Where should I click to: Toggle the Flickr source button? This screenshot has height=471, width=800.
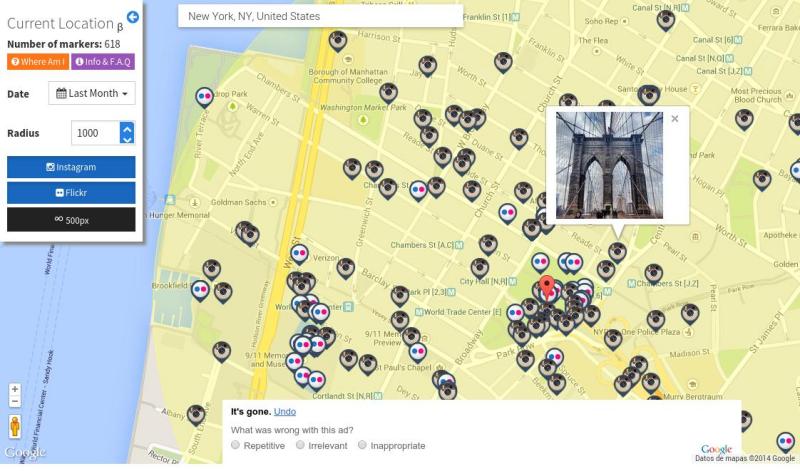click(71, 193)
